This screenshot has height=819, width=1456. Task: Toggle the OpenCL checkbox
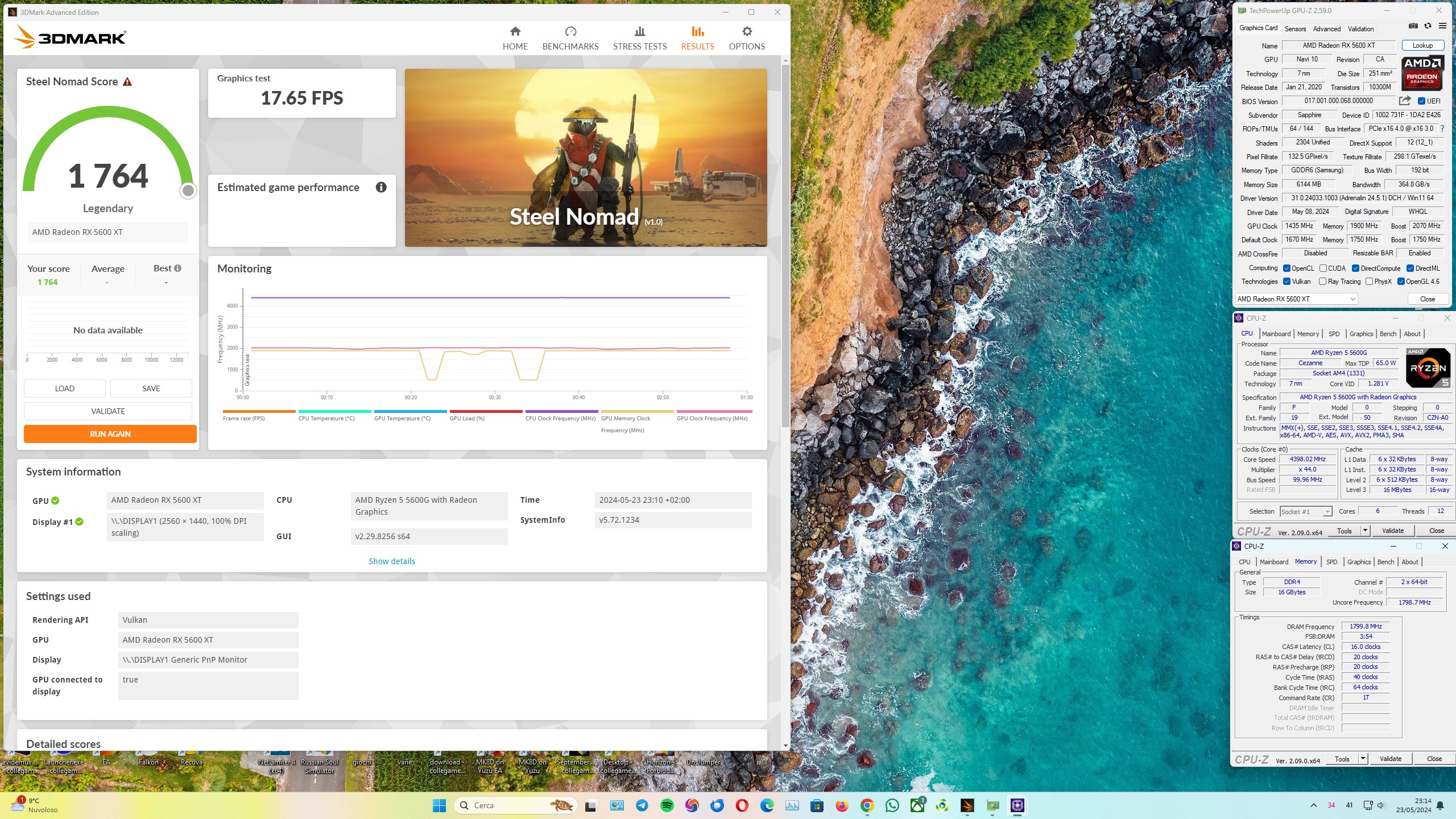point(1287,268)
